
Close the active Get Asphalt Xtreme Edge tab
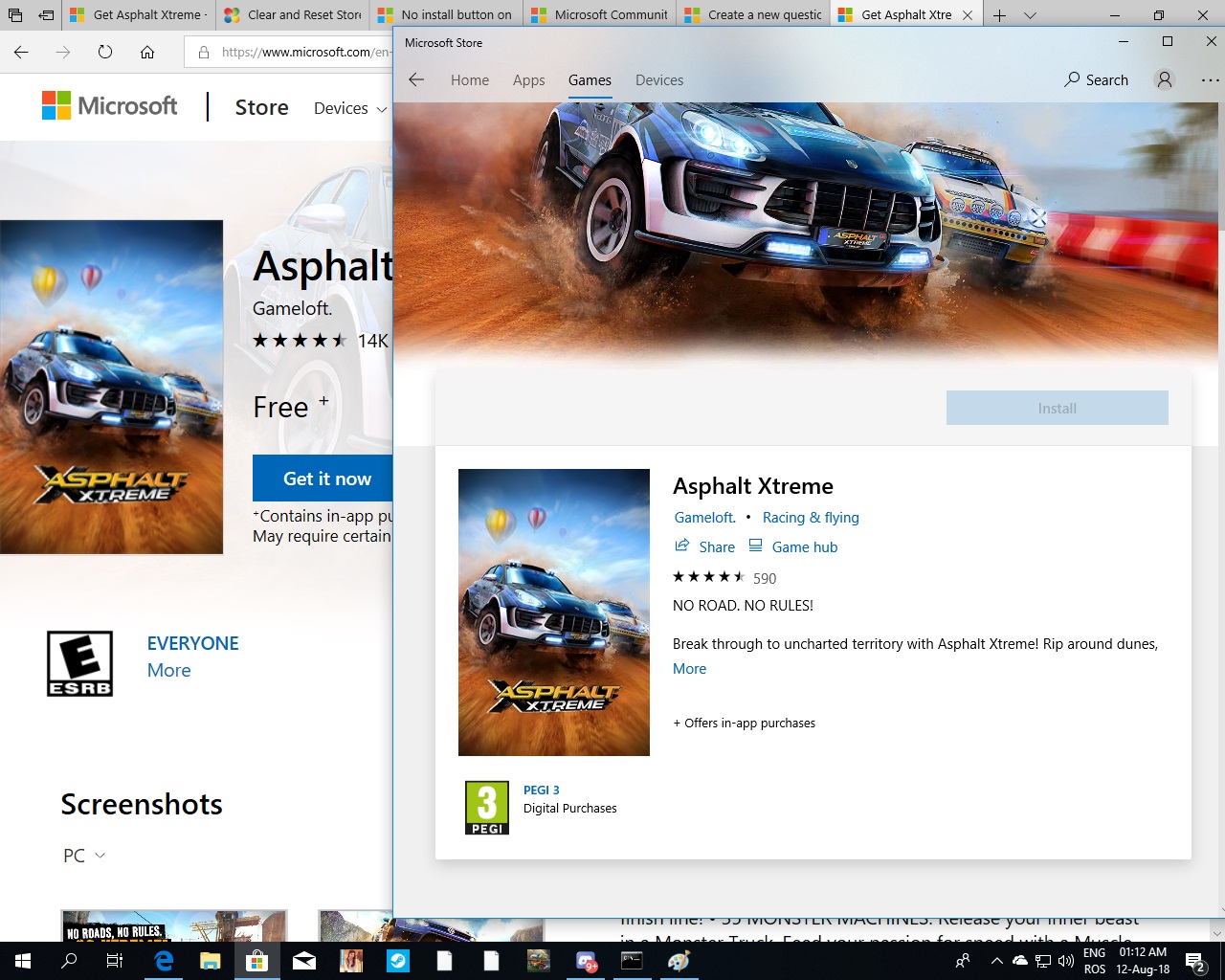click(x=968, y=15)
